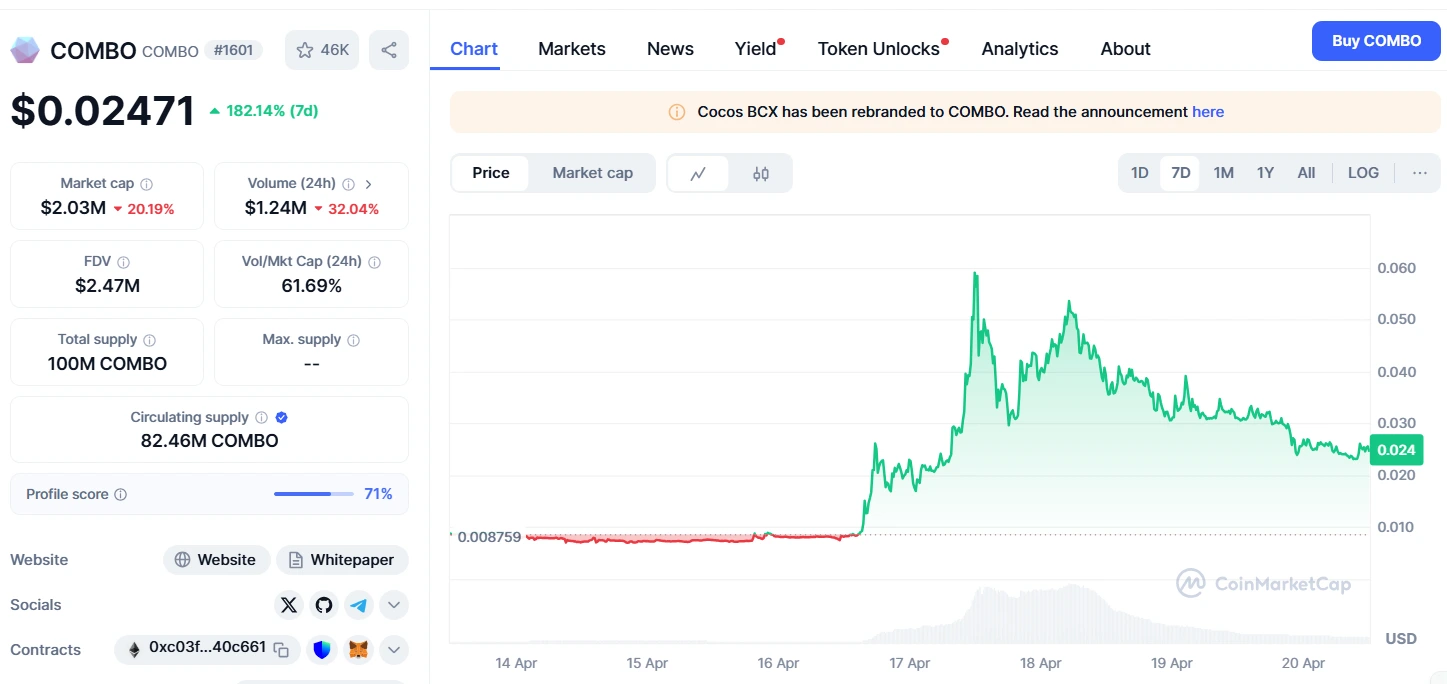Screen dimensions: 1447x684
Task: Copy the contract address 0xc03f...40c661
Action: [x=282, y=649]
